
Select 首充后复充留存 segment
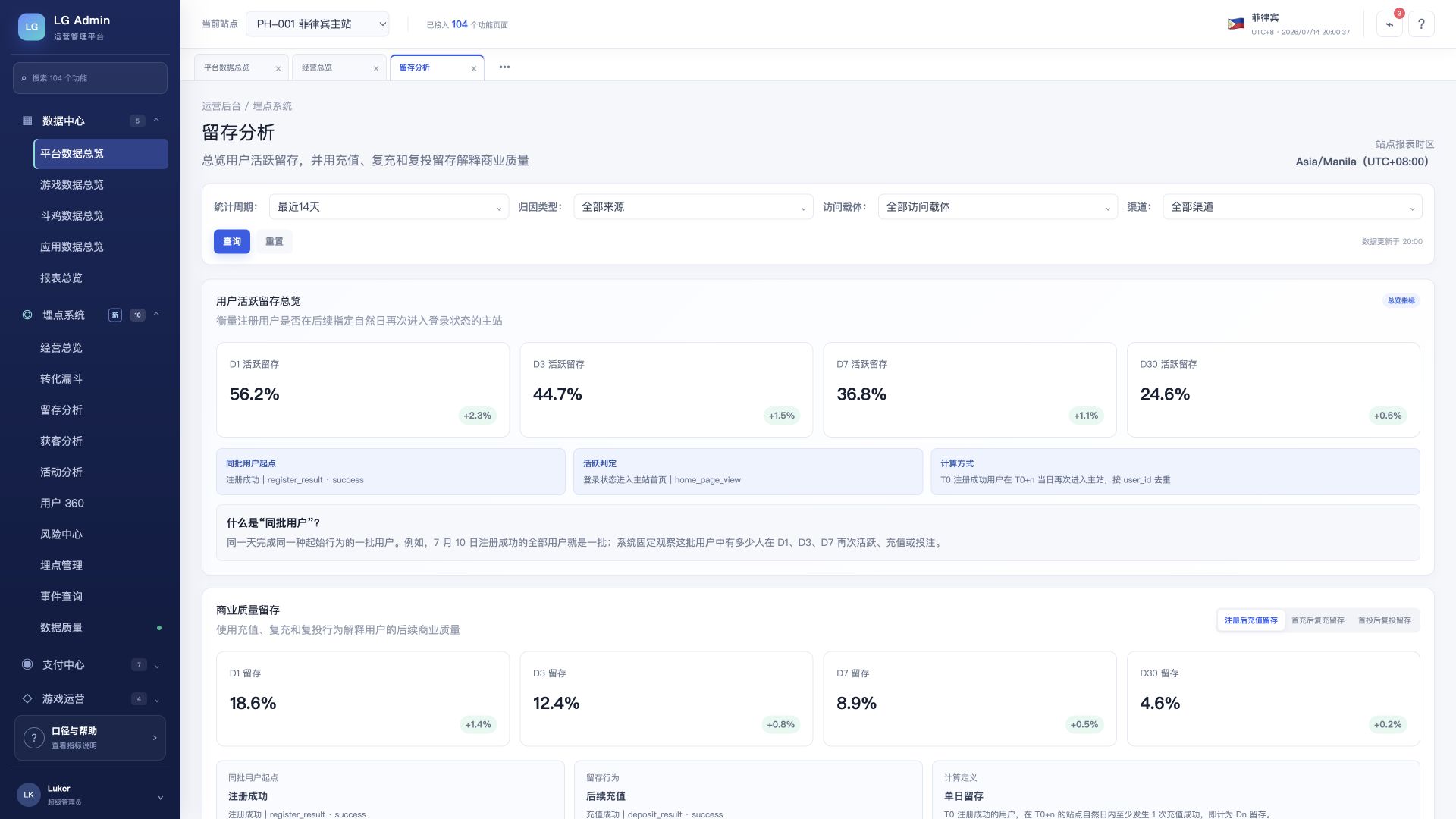(1318, 620)
